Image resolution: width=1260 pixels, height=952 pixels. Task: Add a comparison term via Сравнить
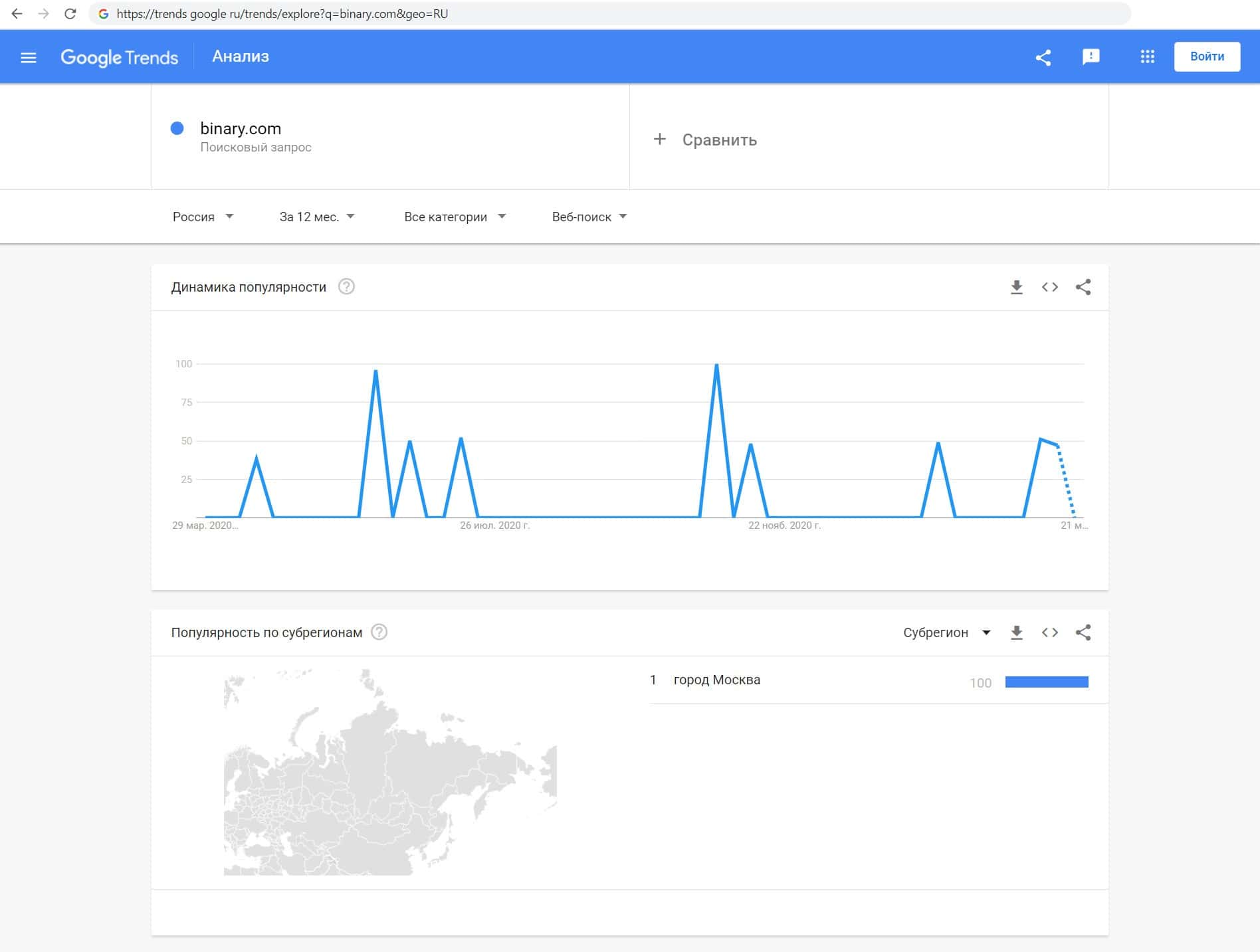point(719,140)
